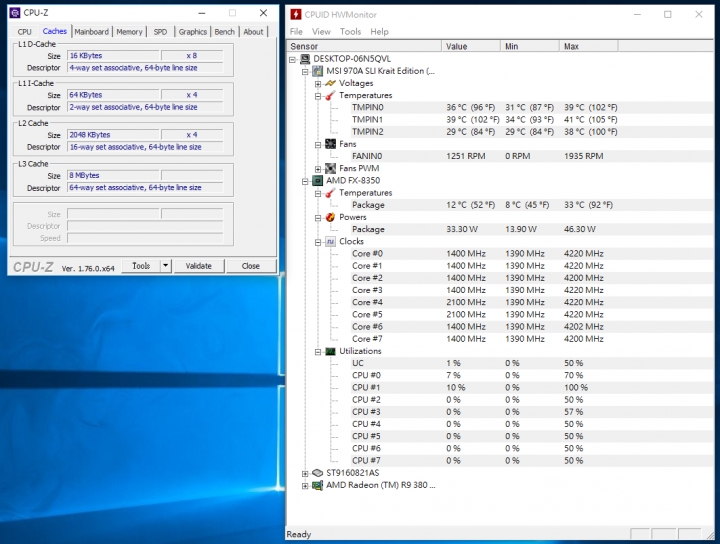This screenshot has width=720, height=544.
Task: Click the CPU-Z app icon in title bar
Action: coord(15,13)
